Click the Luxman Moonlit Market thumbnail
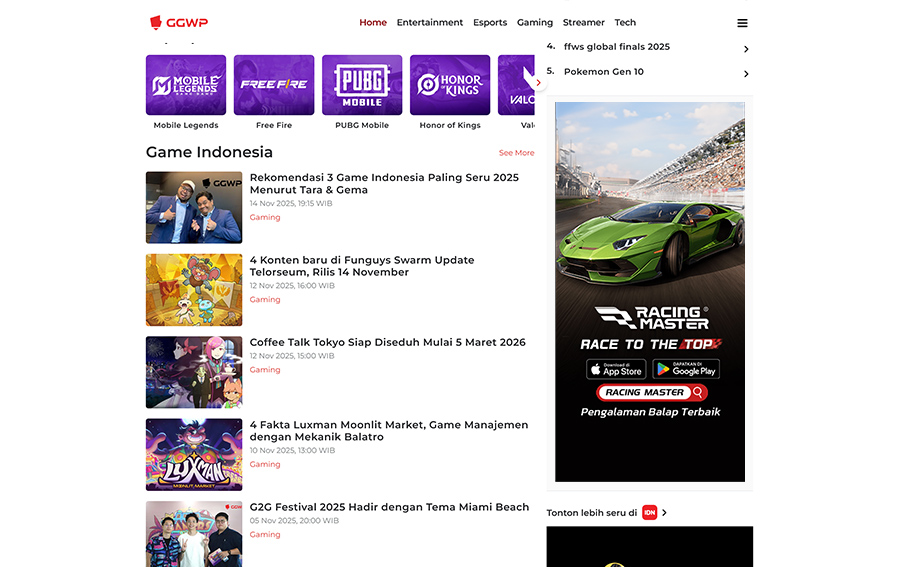Screen dimensions: 900x567 [194, 454]
